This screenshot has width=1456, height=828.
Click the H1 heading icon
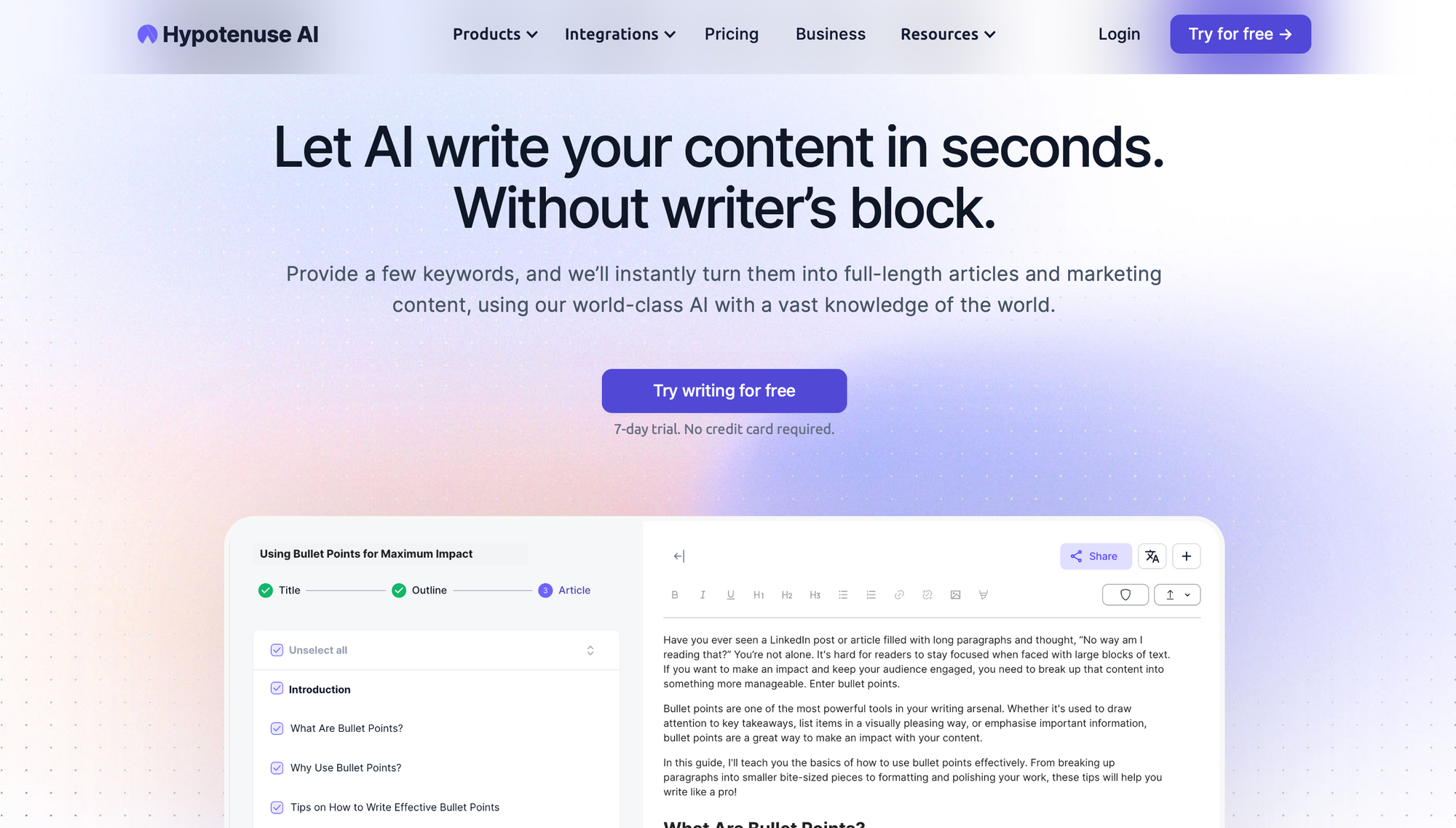759,594
